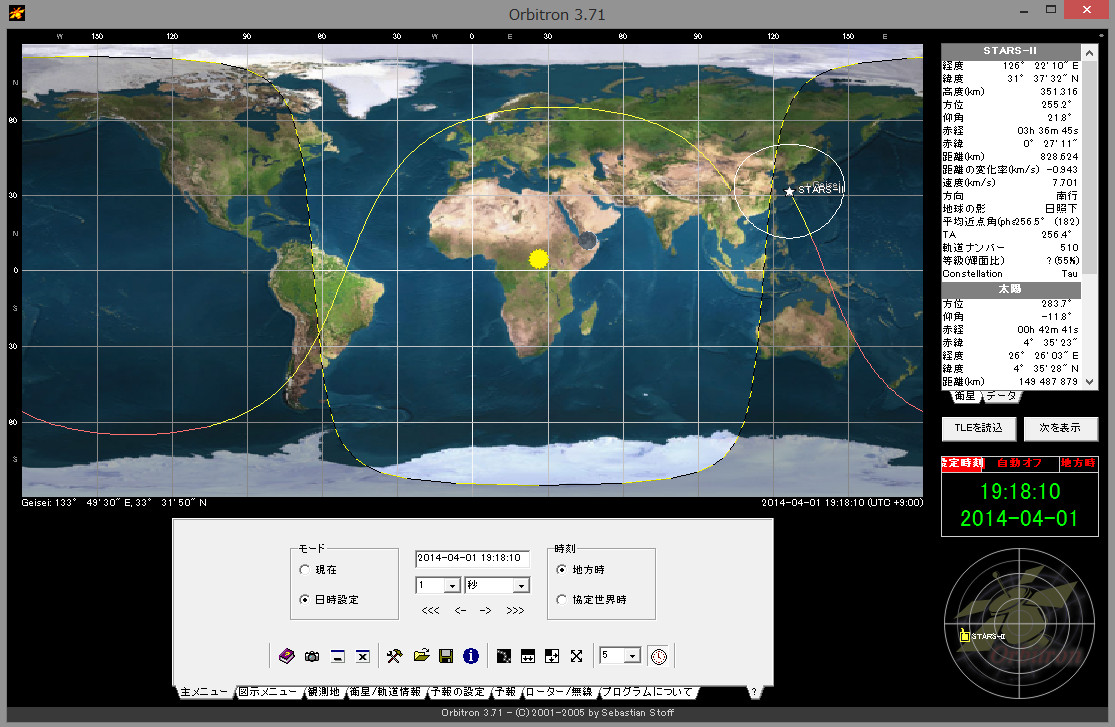Click the green 2014-04-01 date display
Image resolution: width=1115 pixels, height=727 pixels.
tap(1019, 519)
